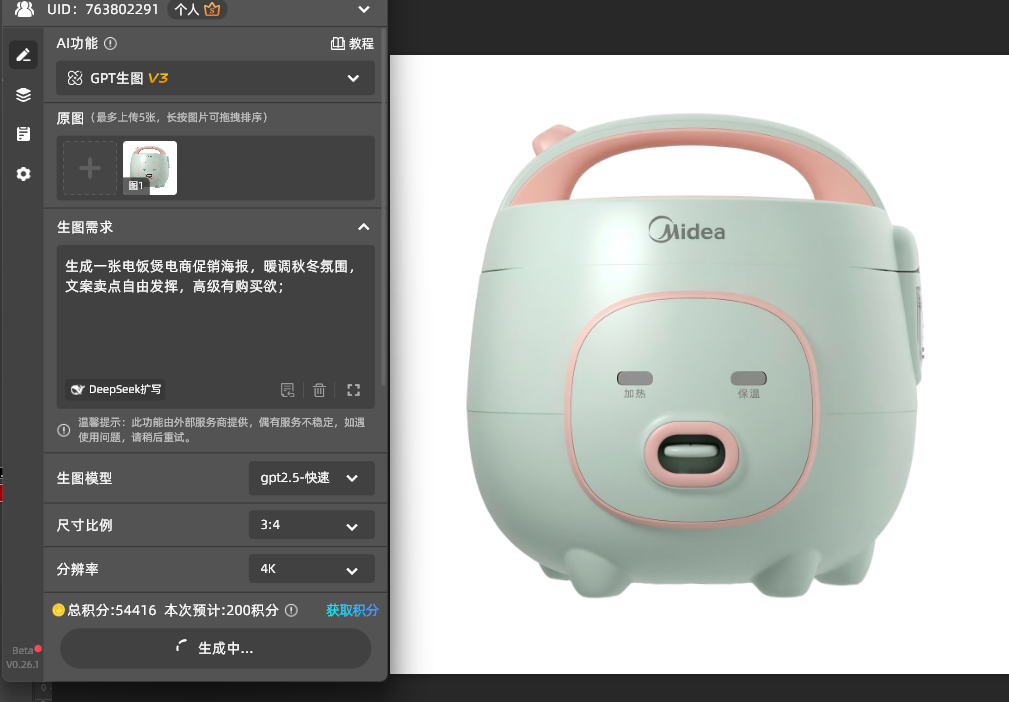1009x702 pixels.
Task: Expand the account dropdown chevron at top
Action: coord(364,9)
